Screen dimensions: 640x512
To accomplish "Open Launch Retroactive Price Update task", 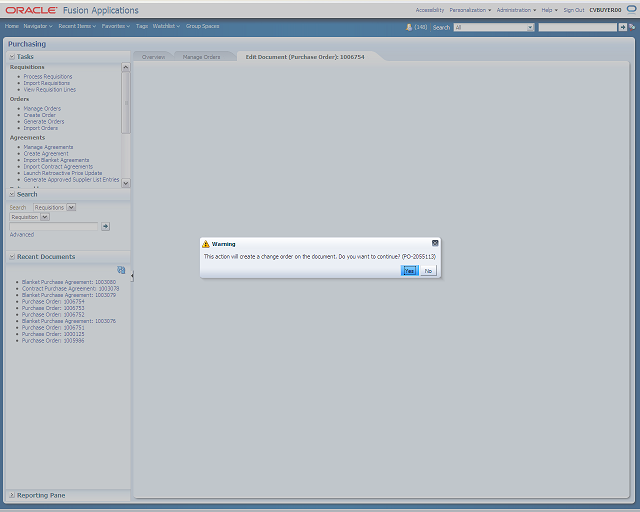I will [62, 173].
